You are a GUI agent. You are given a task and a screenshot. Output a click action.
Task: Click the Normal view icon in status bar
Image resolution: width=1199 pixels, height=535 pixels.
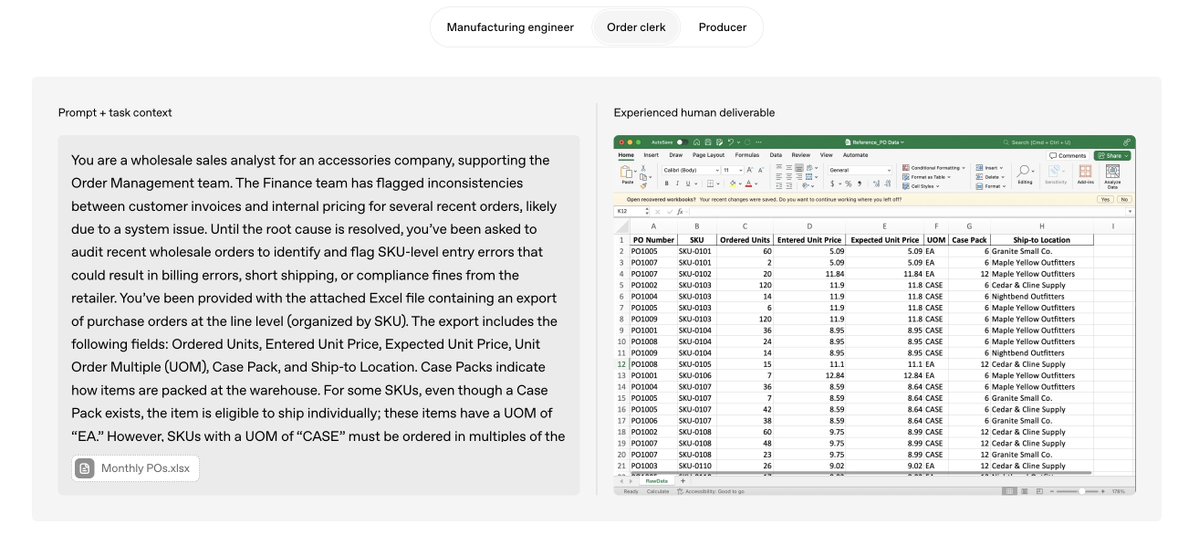1009,491
